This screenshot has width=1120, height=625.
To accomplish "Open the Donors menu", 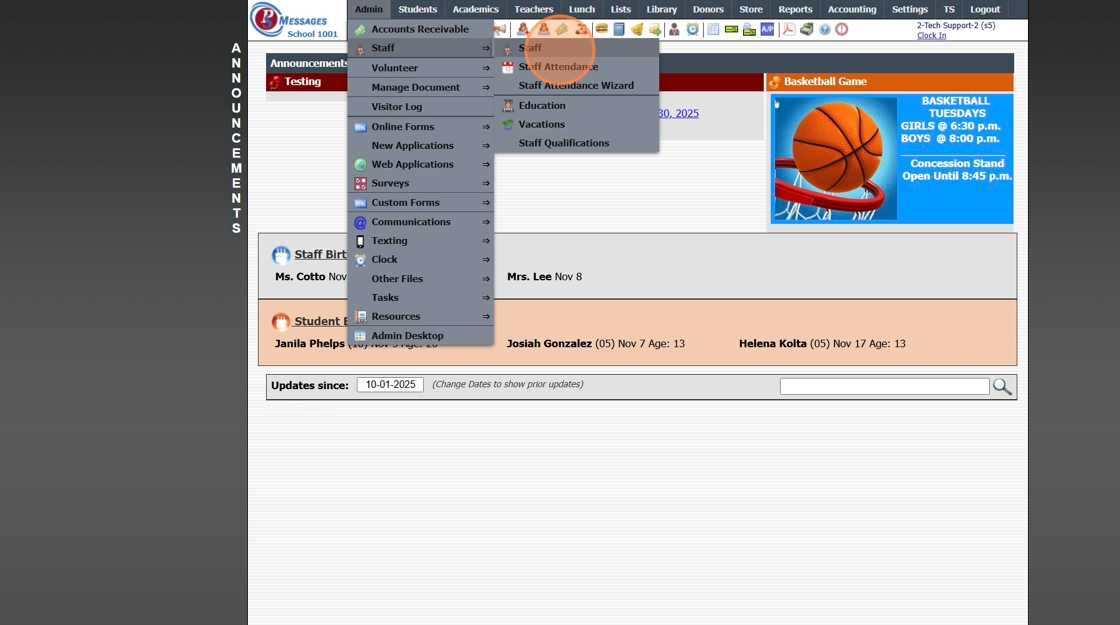I will pyautogui.click(x=708, y=9).
